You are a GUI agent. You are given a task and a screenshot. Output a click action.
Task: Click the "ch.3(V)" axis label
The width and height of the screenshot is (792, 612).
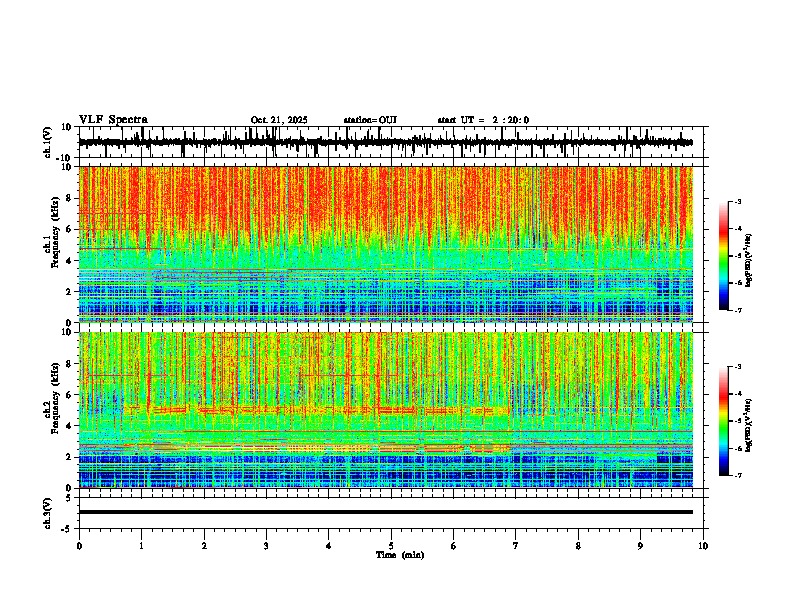coord(48,513)
